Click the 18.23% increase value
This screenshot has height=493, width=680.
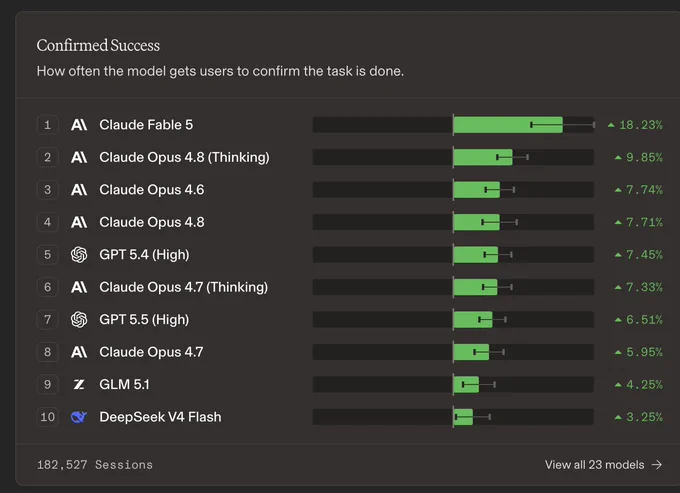tap(641, 125)
